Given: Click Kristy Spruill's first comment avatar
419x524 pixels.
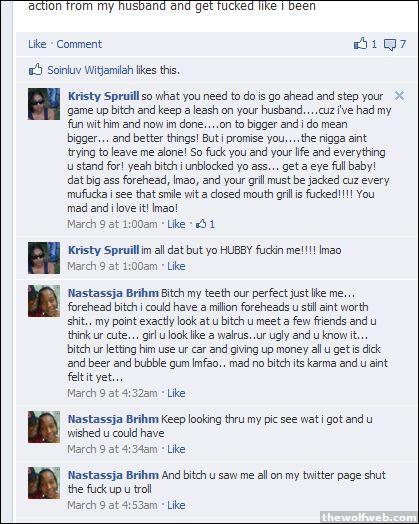Looking at the screenshot, I should click(44, 104).
